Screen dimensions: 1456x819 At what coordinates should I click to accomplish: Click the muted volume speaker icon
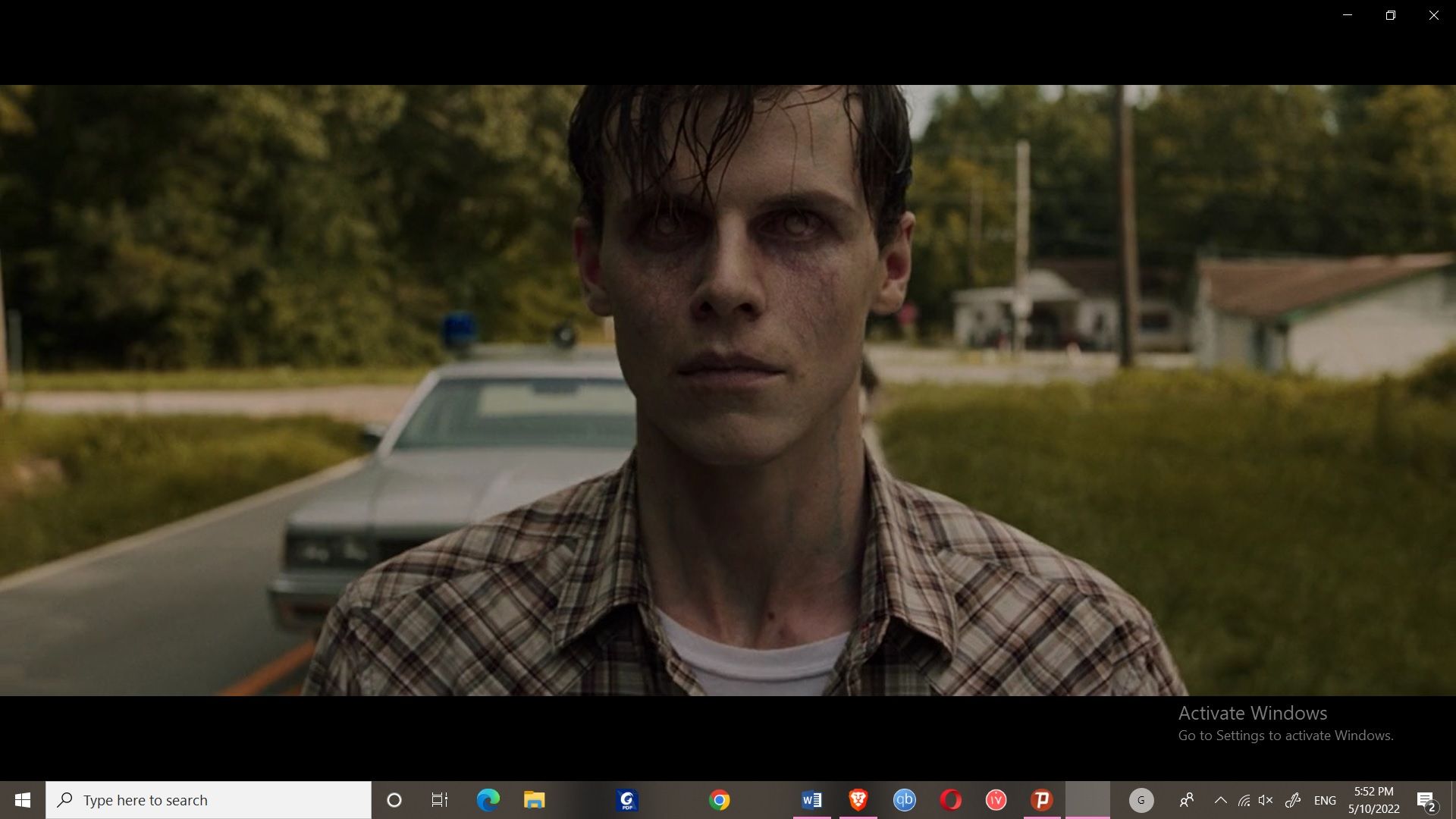[1266, 800]
